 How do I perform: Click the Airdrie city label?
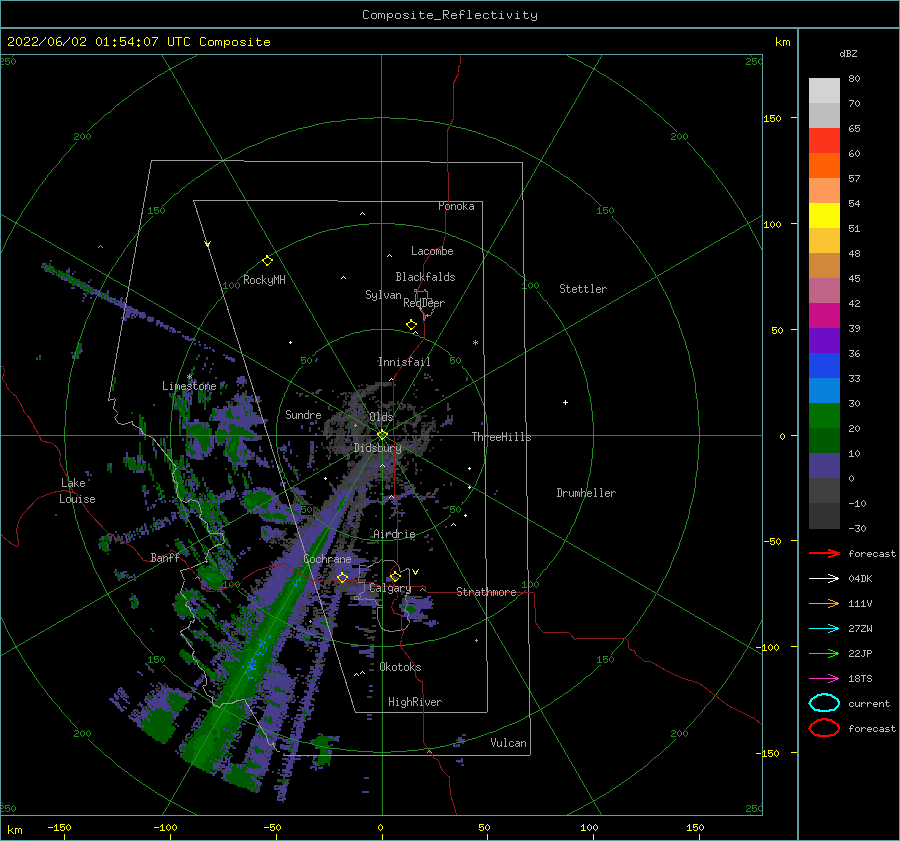(394, 534)
